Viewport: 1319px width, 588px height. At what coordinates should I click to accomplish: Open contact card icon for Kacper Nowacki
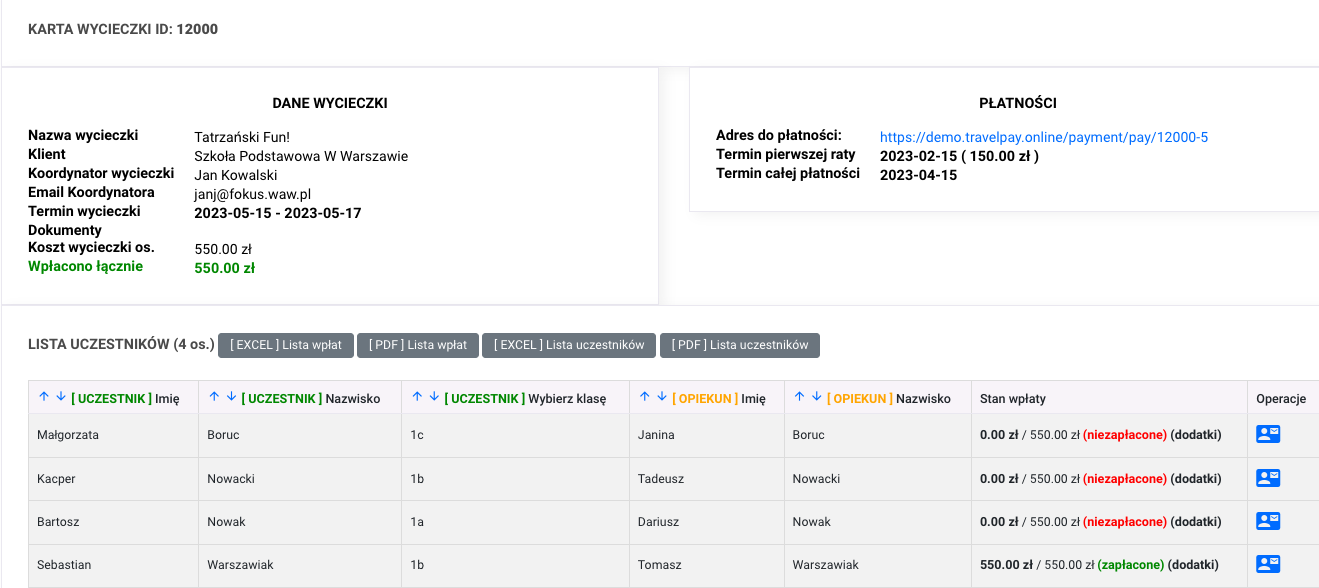1268,478
